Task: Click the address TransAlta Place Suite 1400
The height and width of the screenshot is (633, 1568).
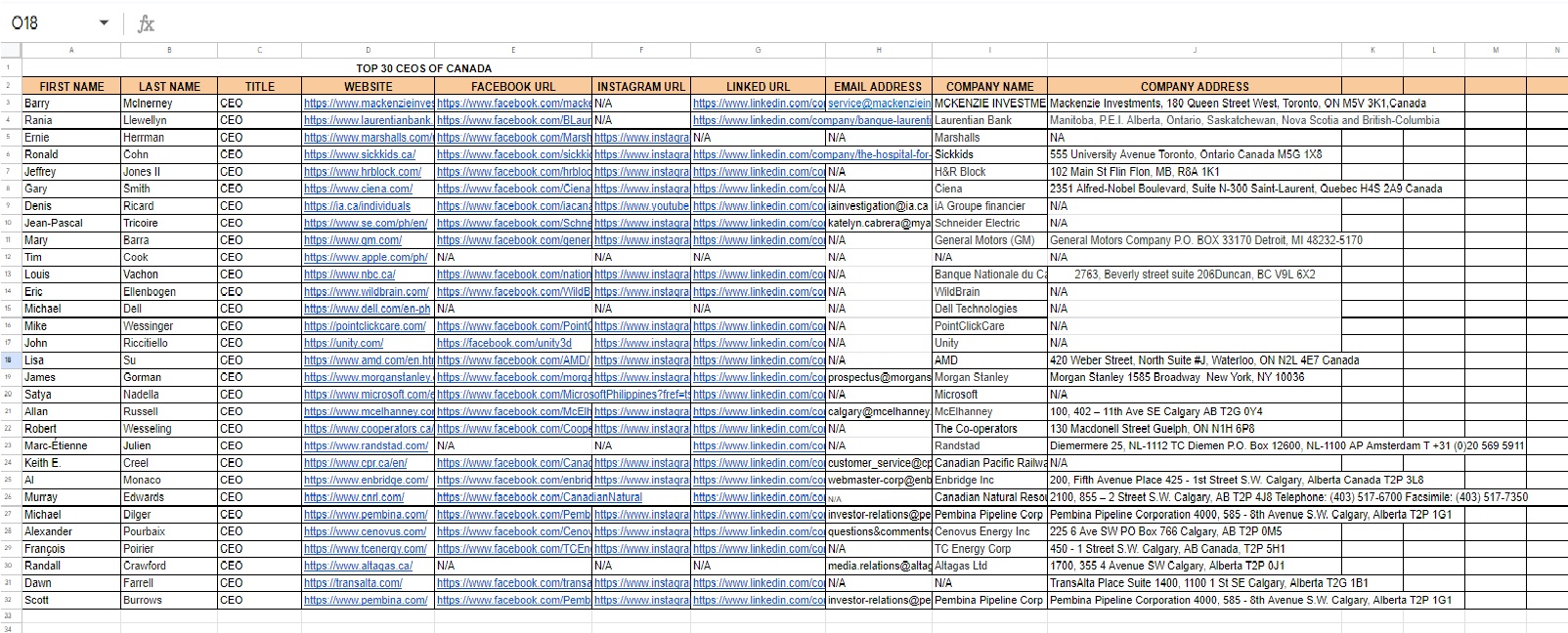Action: (x=1209, y=582)
